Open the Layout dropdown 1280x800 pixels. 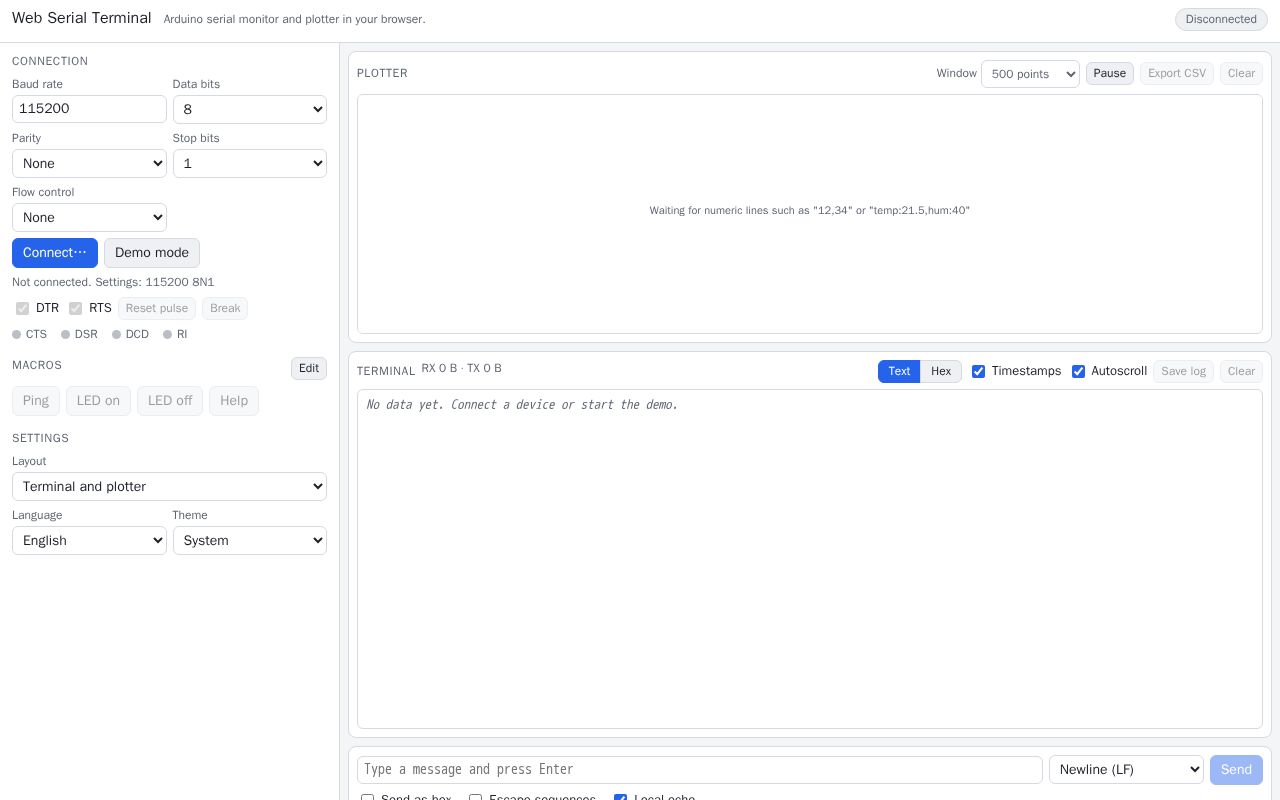tap(169, 487)
